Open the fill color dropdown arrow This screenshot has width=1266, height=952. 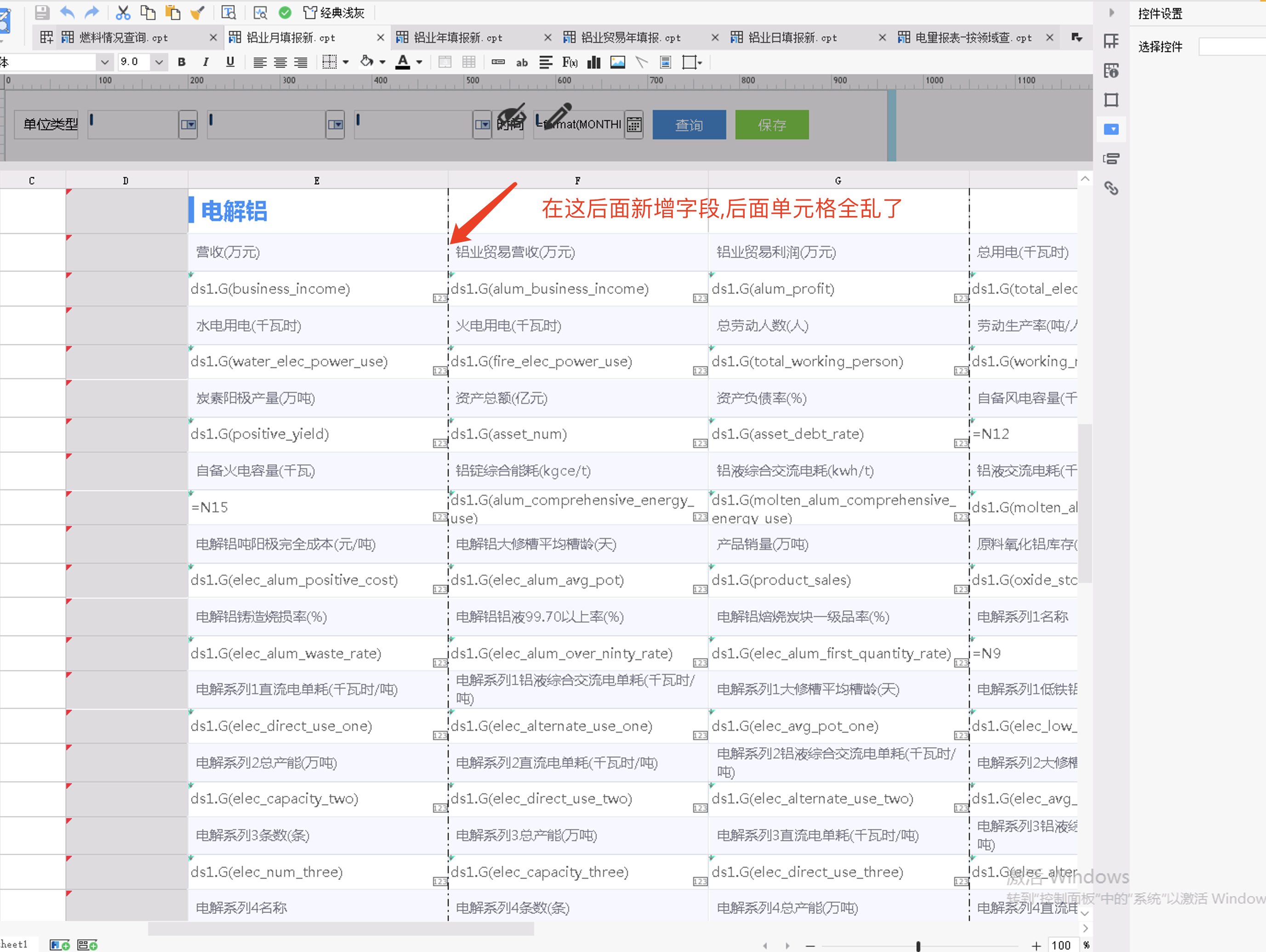click(382, 62)
